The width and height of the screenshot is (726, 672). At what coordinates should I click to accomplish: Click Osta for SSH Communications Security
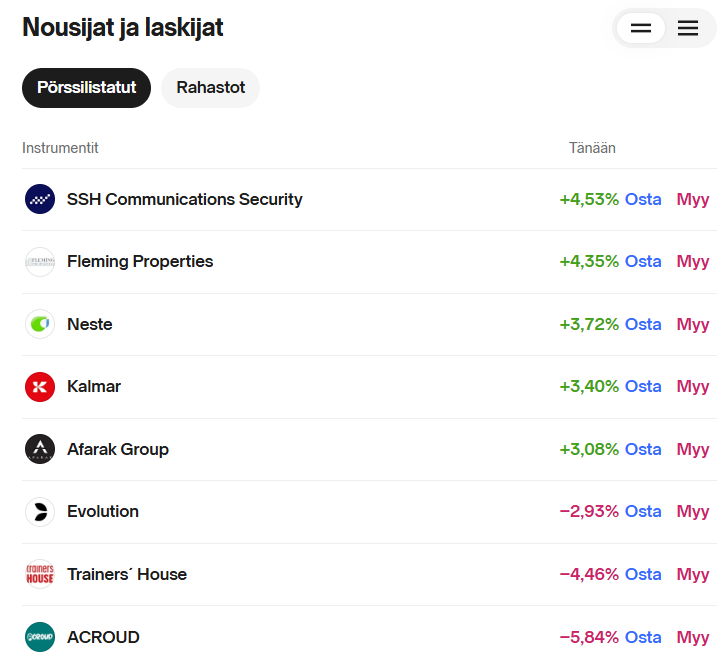click(x=643, y=199)
